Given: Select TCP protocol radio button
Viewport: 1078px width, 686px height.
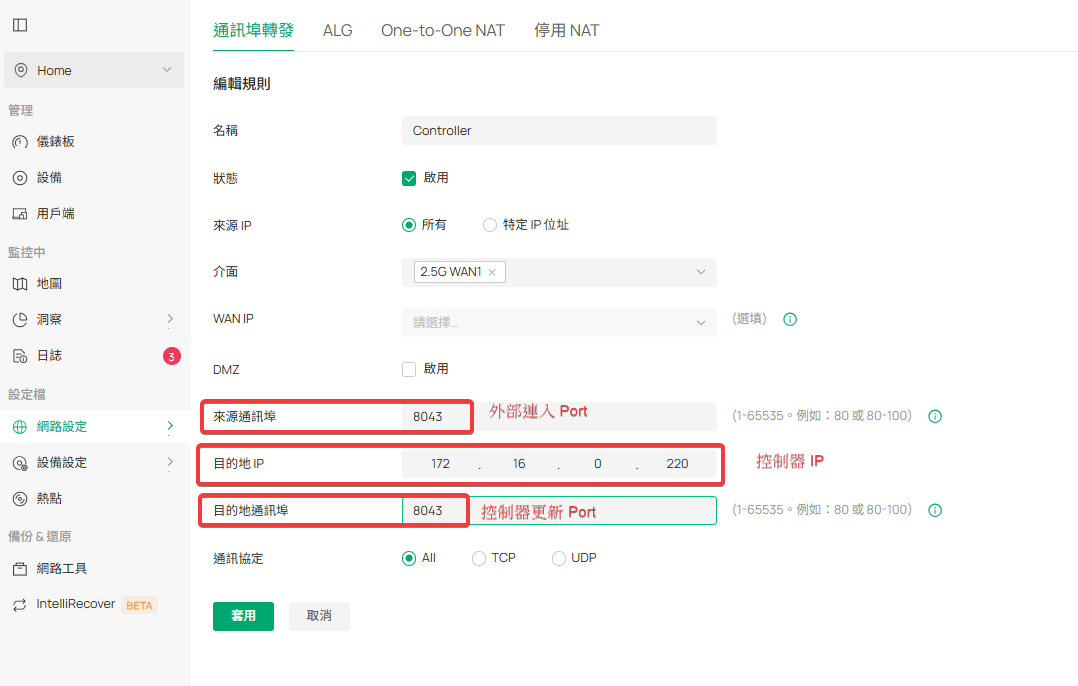Looking at the screenshot, I should (479, 558).
